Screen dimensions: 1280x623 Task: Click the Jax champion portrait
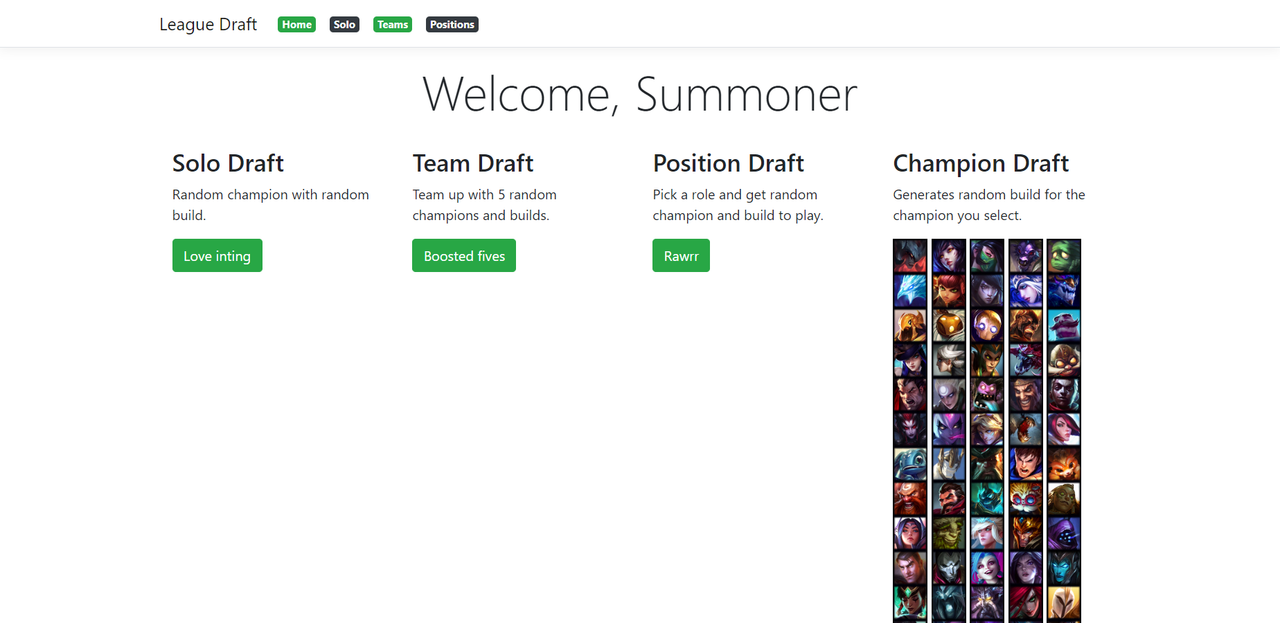click(x=1064, y=532)
